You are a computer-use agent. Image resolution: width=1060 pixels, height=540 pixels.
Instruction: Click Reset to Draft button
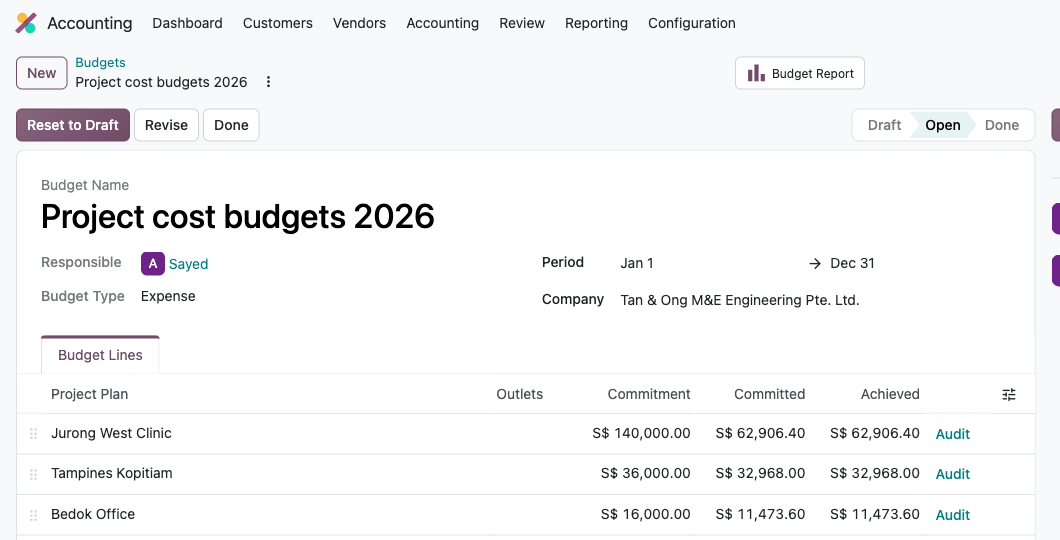73,125
